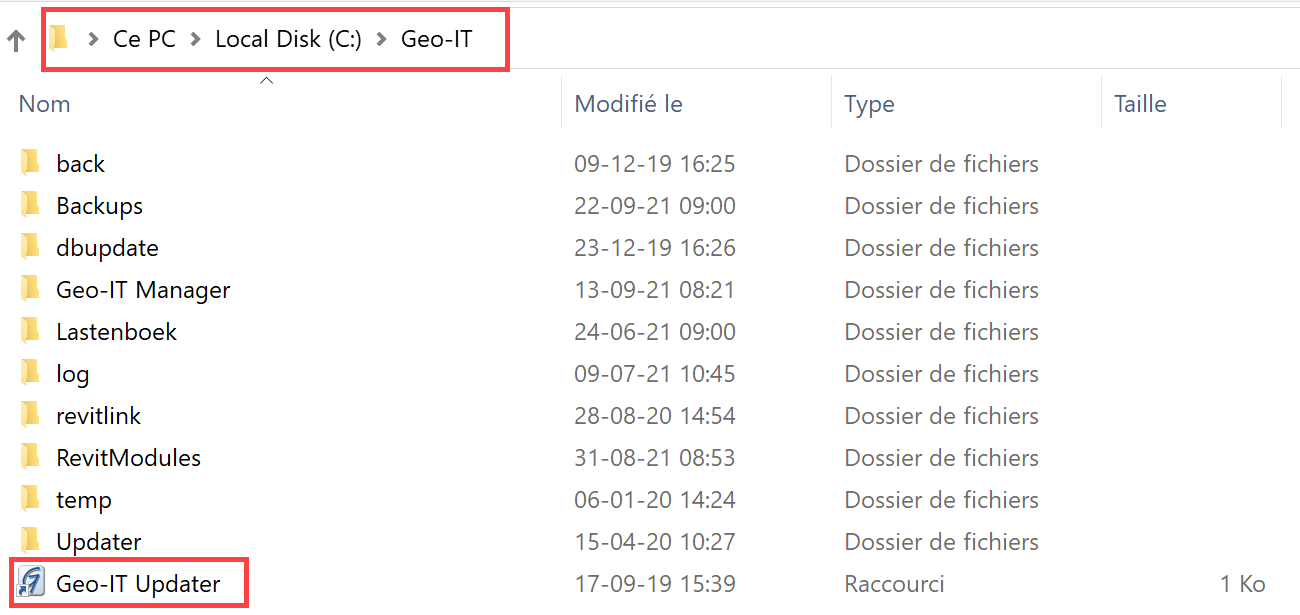Select the Geo-IT Updater shortcut name
The height and width of the screenshot is (615, 1300).
click(138, 584)
